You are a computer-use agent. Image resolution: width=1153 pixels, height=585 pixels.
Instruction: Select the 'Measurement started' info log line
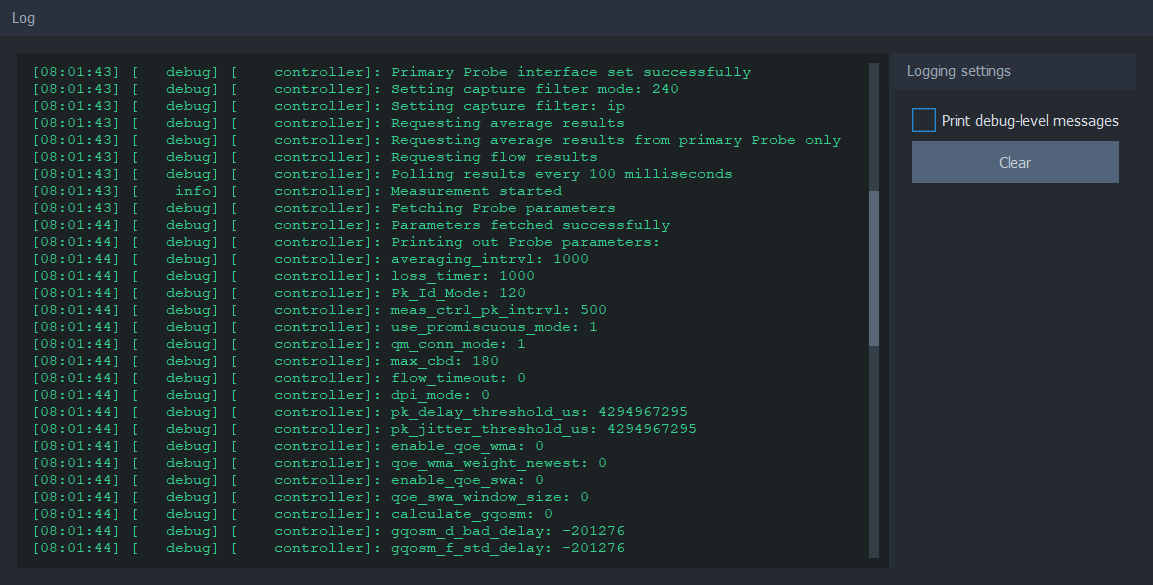click(297, 191)
